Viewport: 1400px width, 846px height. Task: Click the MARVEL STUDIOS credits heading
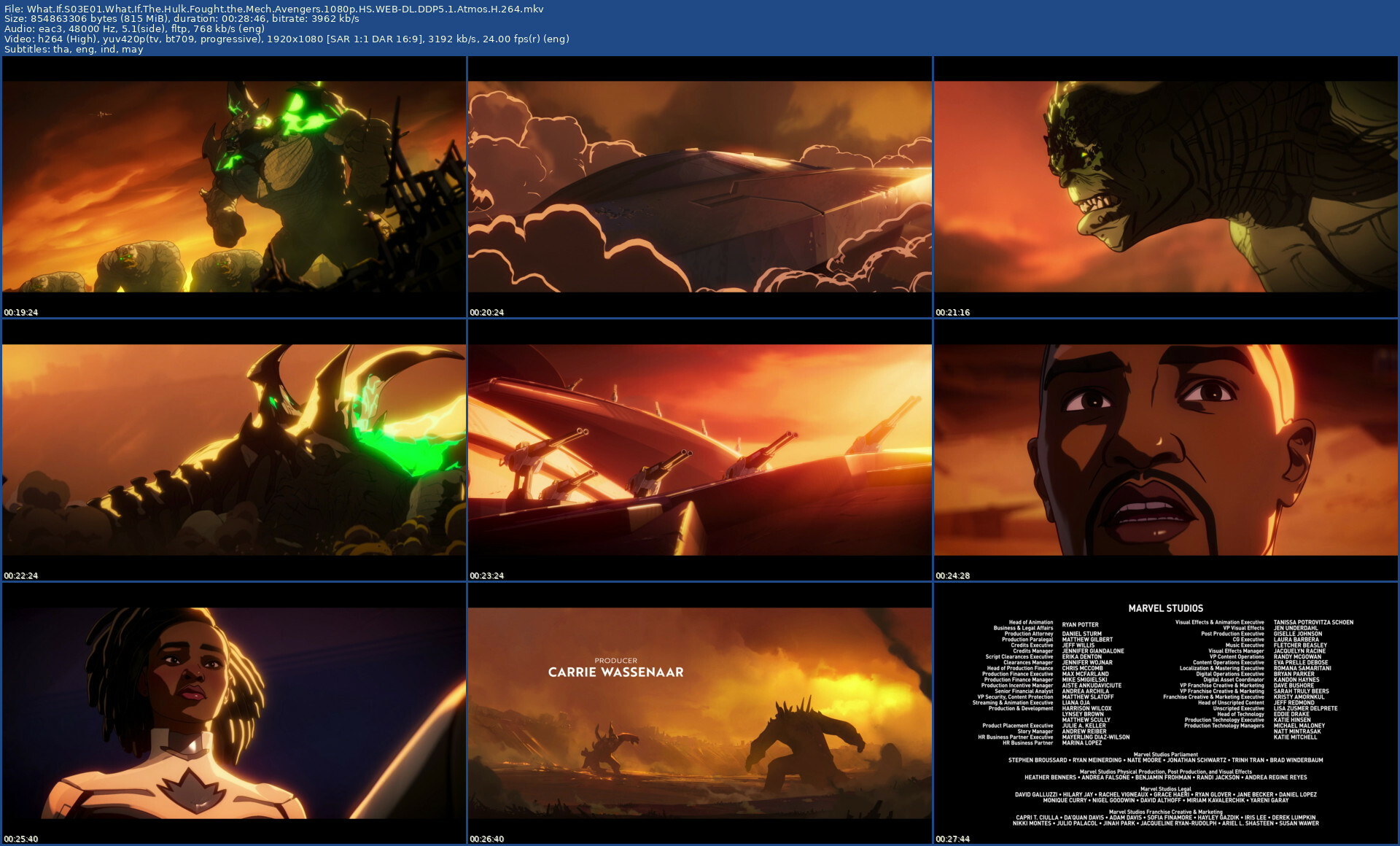[1166, 608]
